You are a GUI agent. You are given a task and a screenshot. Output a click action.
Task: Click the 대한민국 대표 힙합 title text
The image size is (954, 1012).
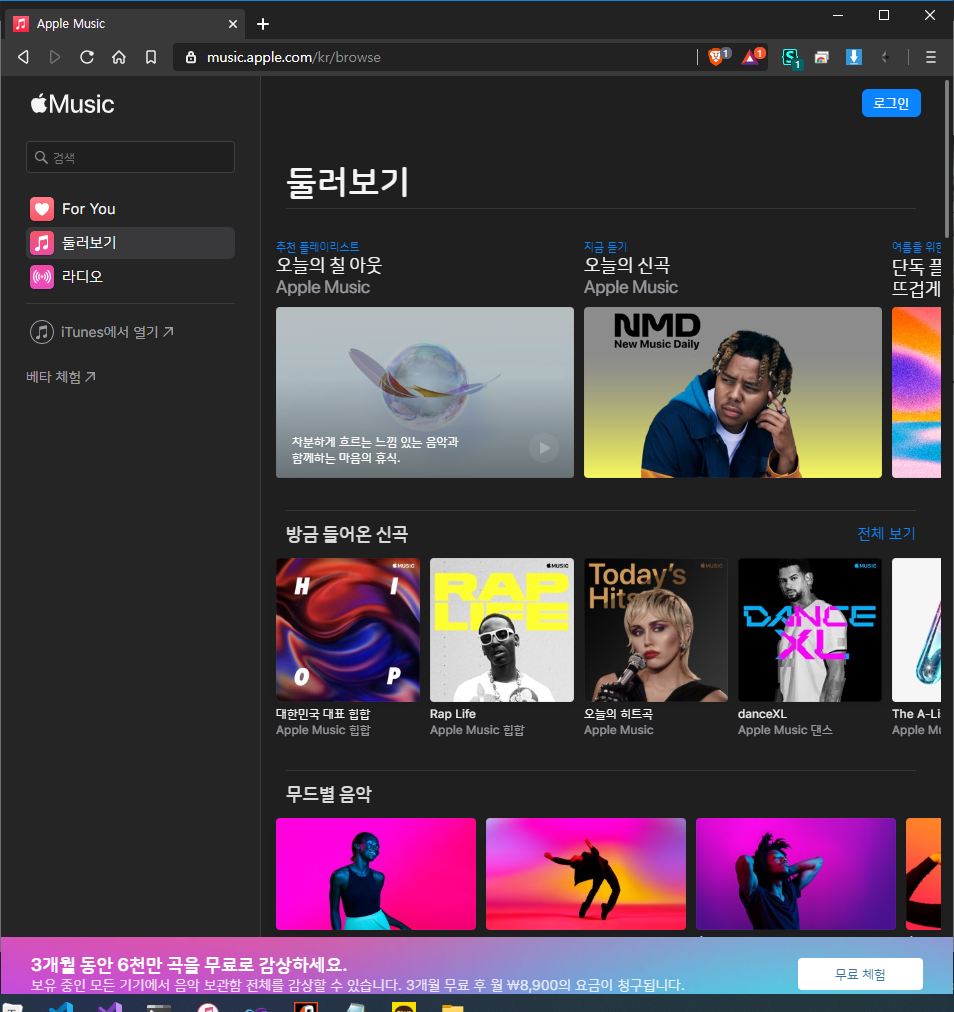tap(323, 714)
